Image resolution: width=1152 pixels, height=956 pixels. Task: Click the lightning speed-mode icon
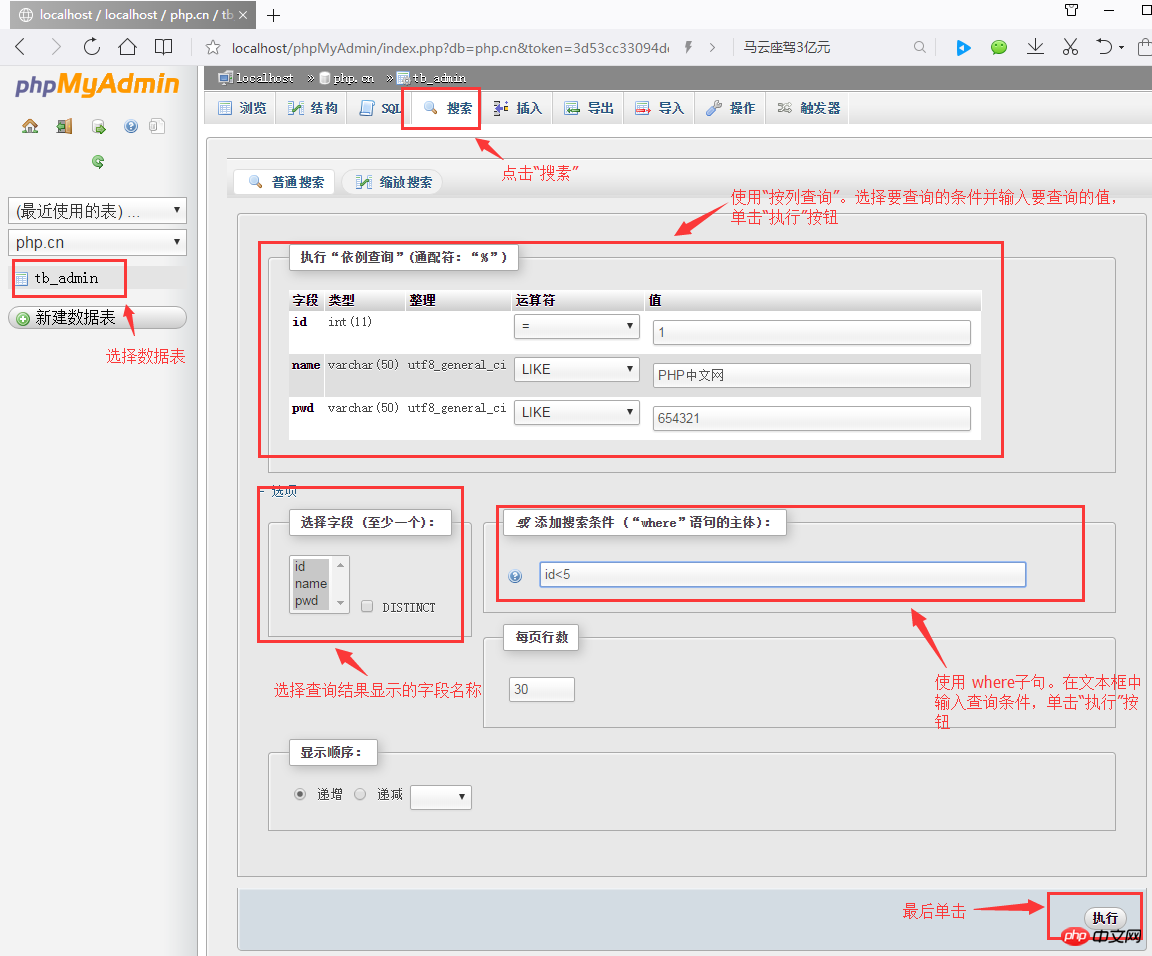(x=688, y=47)
